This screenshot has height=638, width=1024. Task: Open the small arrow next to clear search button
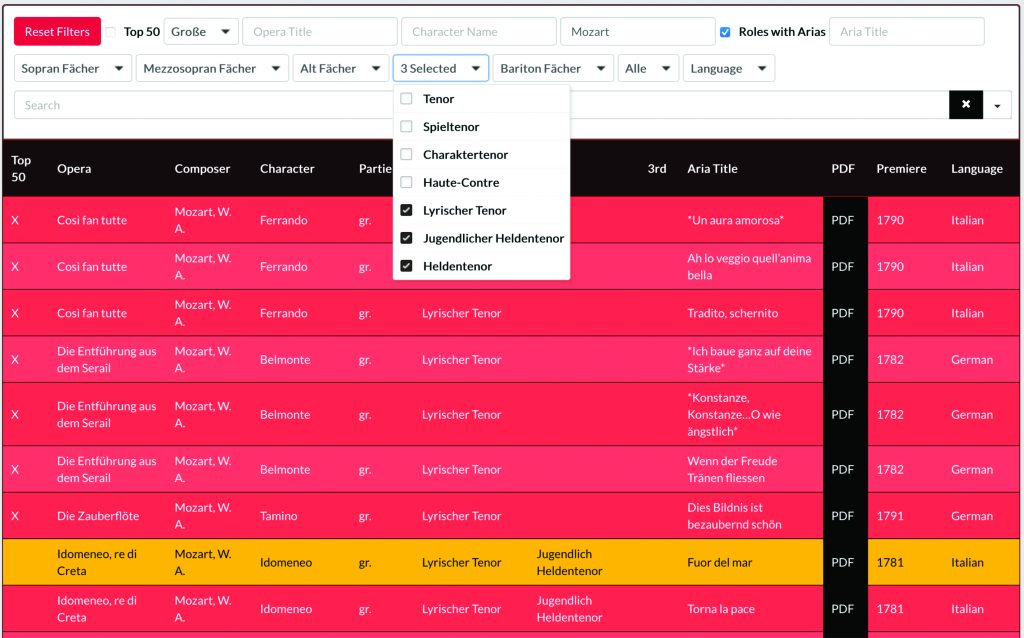[x=996, y=104]
